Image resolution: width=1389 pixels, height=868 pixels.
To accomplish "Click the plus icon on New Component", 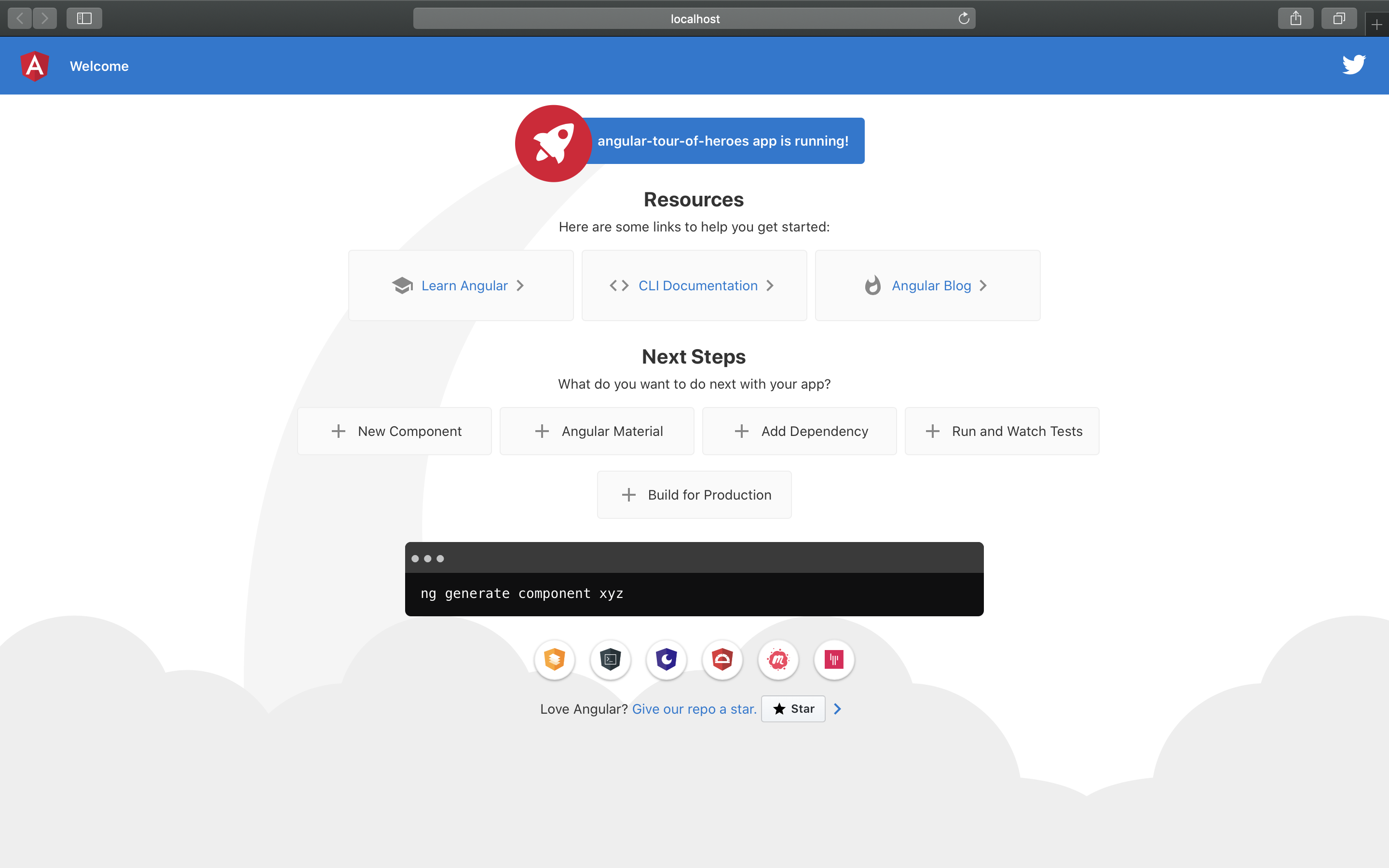I will point(339,431).
